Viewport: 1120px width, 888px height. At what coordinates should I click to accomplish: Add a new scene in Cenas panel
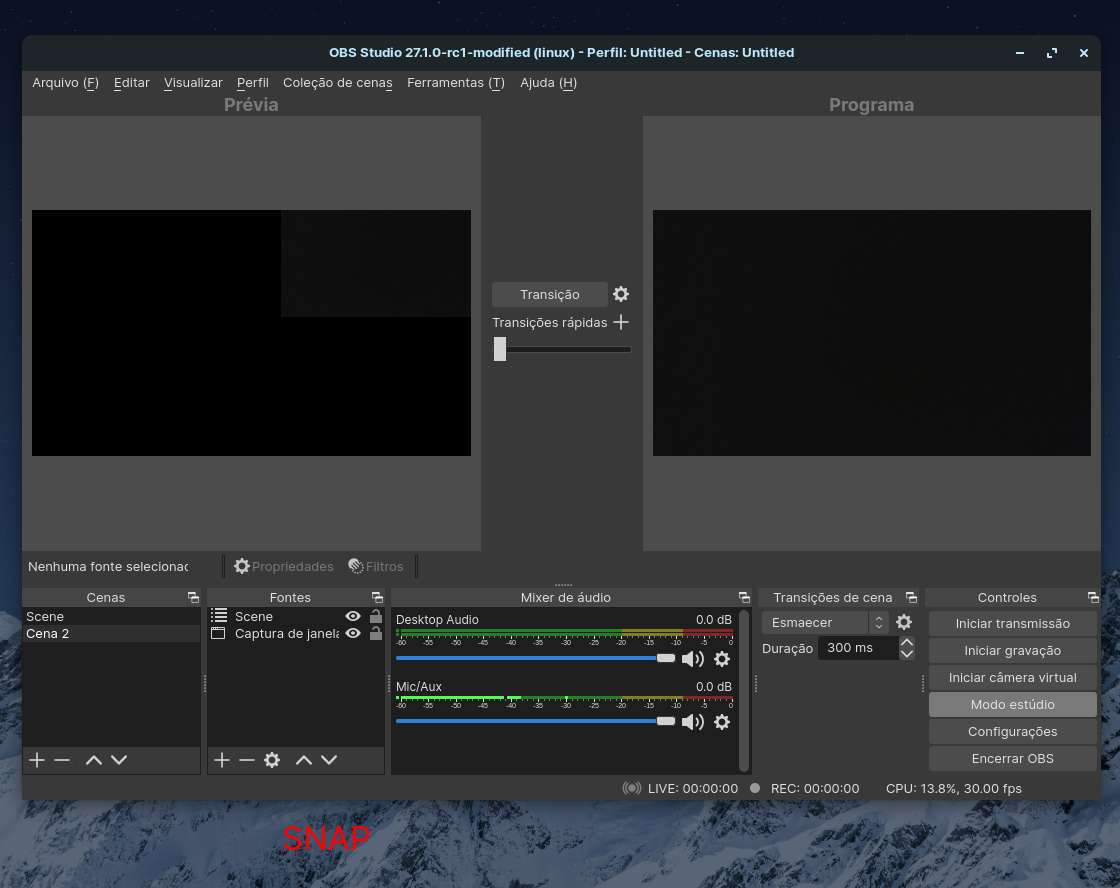(x=37, y=760)
